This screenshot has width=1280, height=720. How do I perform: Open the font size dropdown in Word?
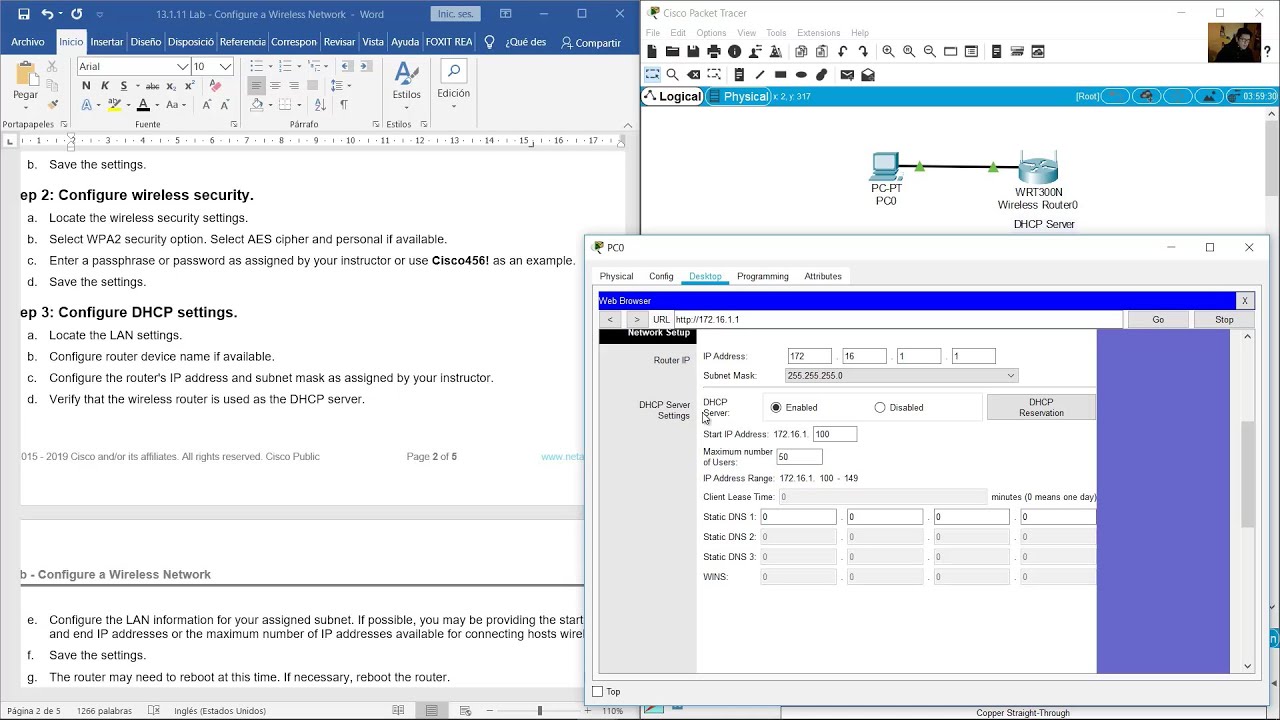(x=226, y=66)
